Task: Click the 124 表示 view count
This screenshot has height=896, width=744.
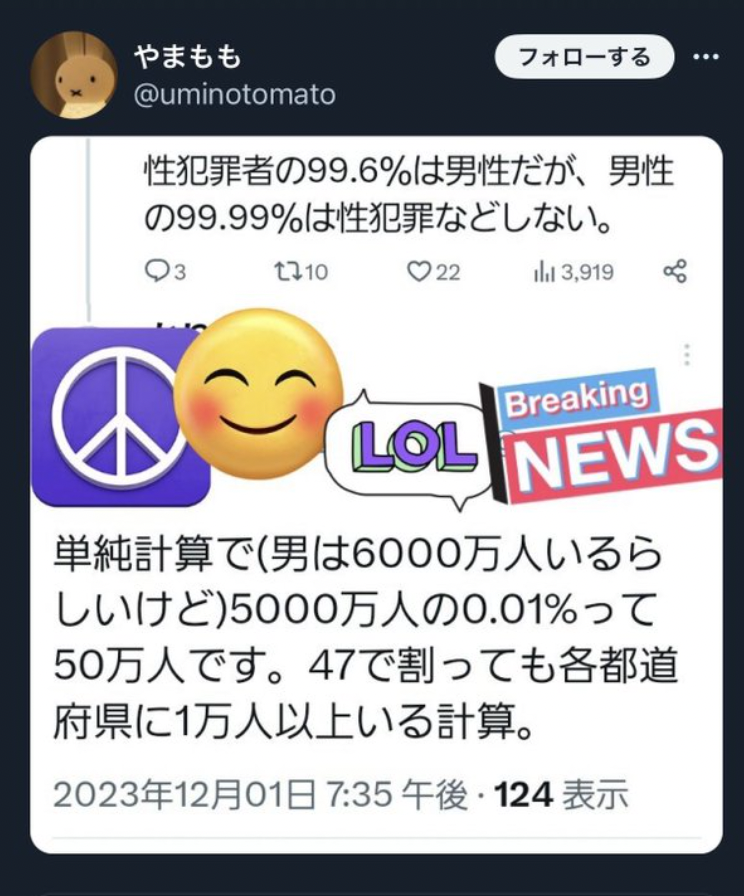Action: pyautogui.click(x=561, y=794)
